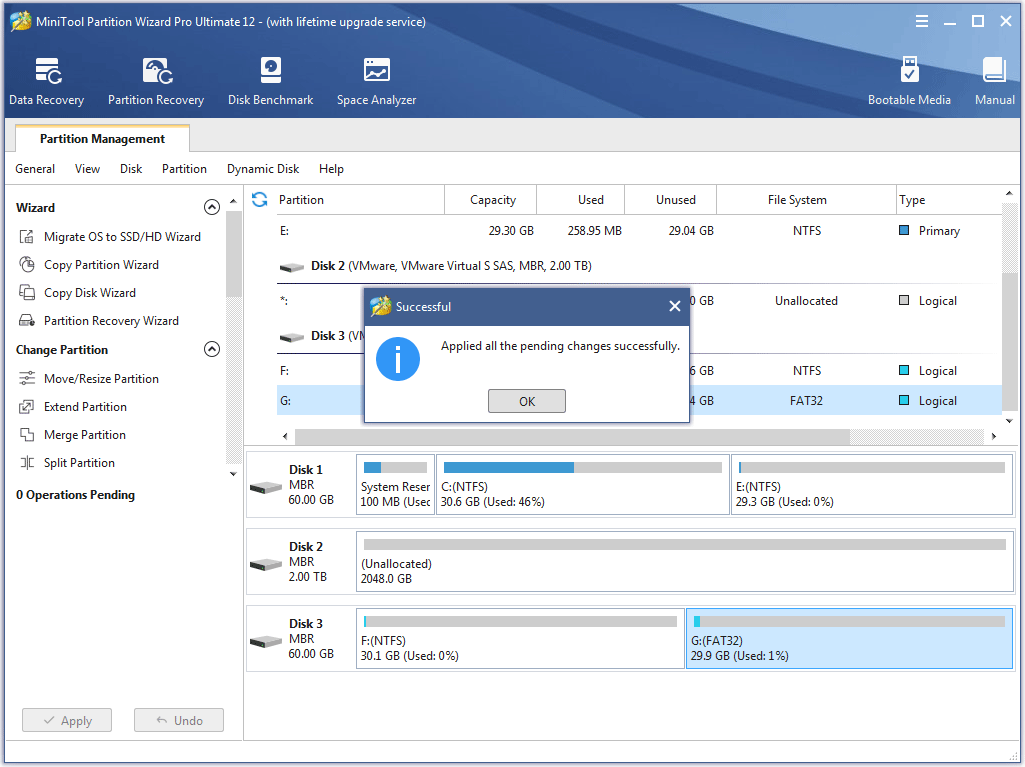The height and width of the screenshot is (767, 1025).
Task: Click the Migrate OS to SSD/HD Wizard icon
Action: tap(27, 237)
